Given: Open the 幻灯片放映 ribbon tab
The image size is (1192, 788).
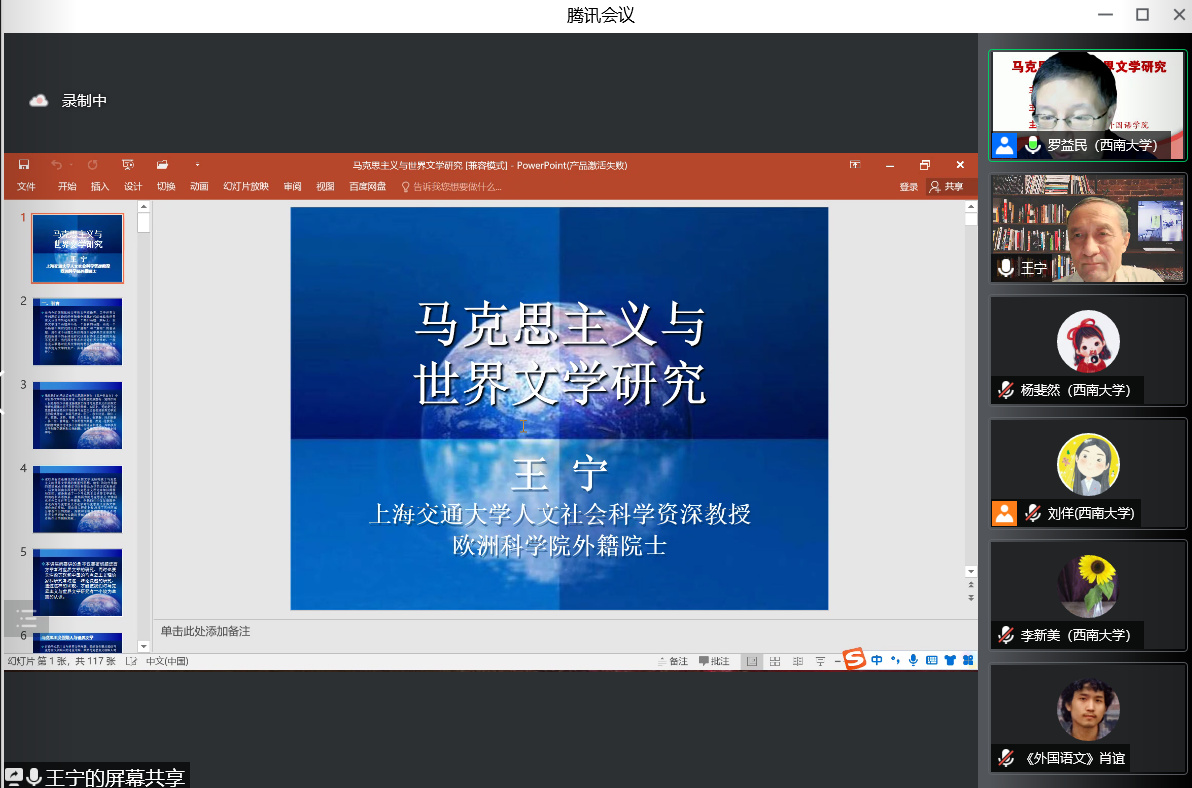Looking at the screenshot, I should (x=246, y=187).
